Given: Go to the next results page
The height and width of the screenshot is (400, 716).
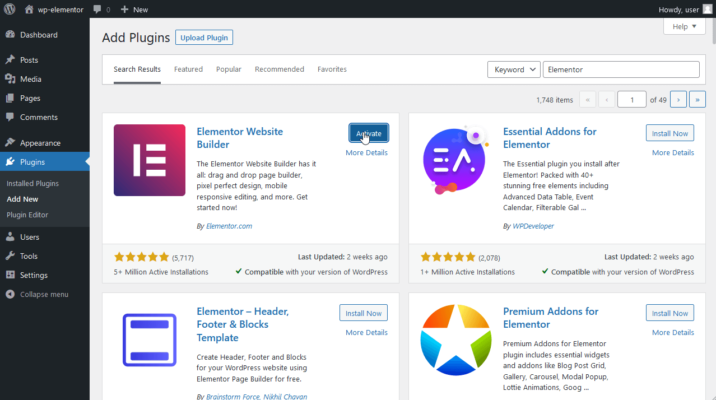Looking at the screenshot, I should coord(678,99).
